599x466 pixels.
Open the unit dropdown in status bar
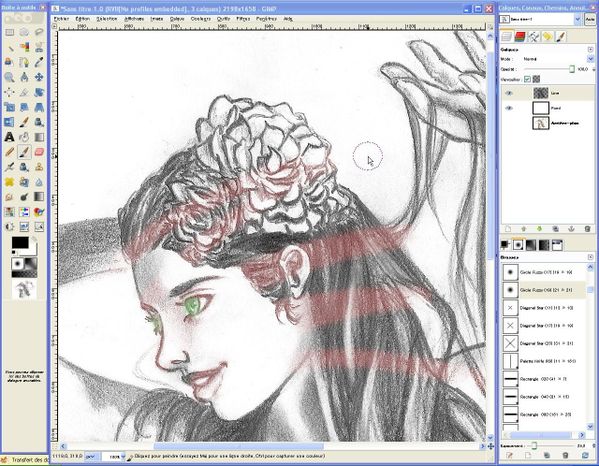pos(91,456)
